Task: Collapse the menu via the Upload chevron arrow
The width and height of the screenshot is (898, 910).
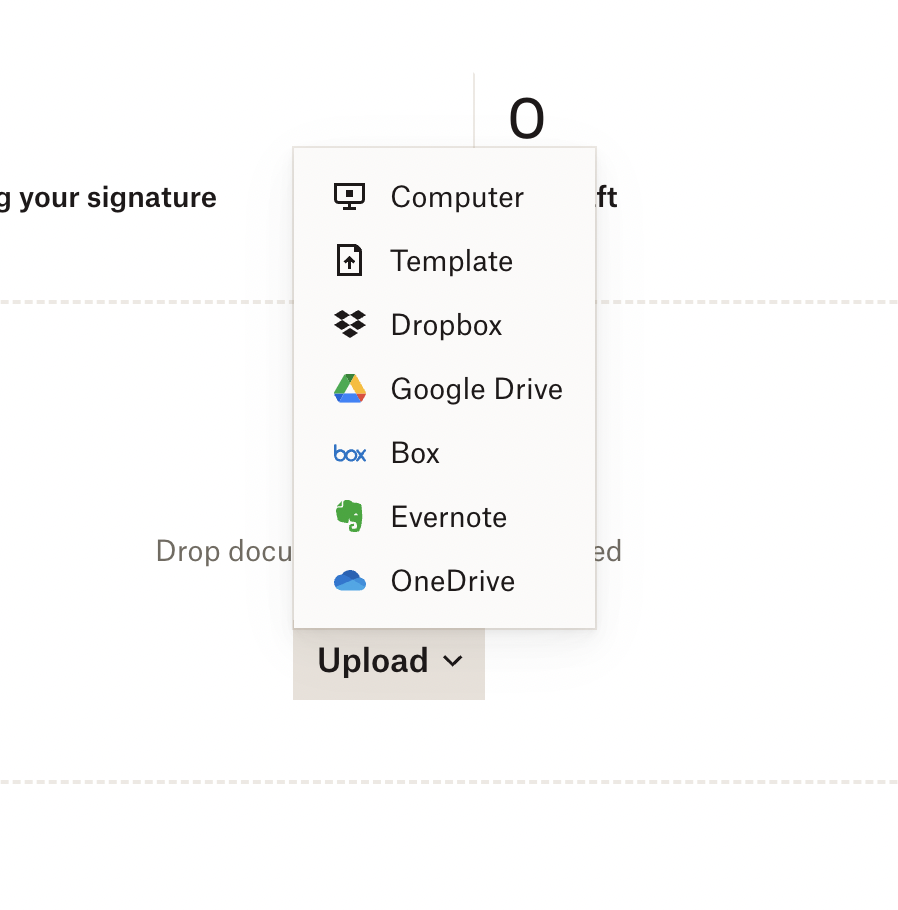Action: point(453,661)
